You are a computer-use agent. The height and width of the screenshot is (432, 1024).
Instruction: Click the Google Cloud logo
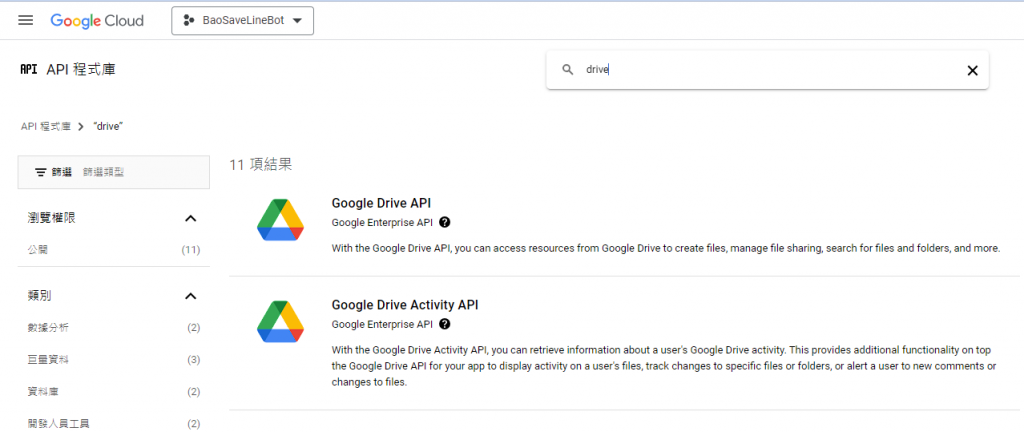[97, 21]
